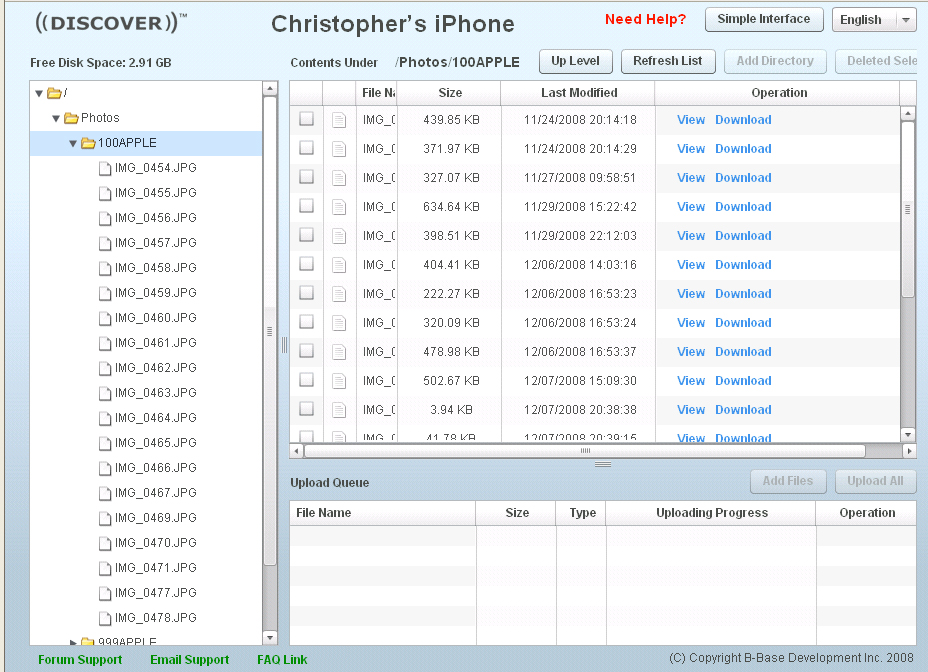Tick checkbox in the 502.67 KB row
This screenshot has height=672, width=928.
click(306, 380)
